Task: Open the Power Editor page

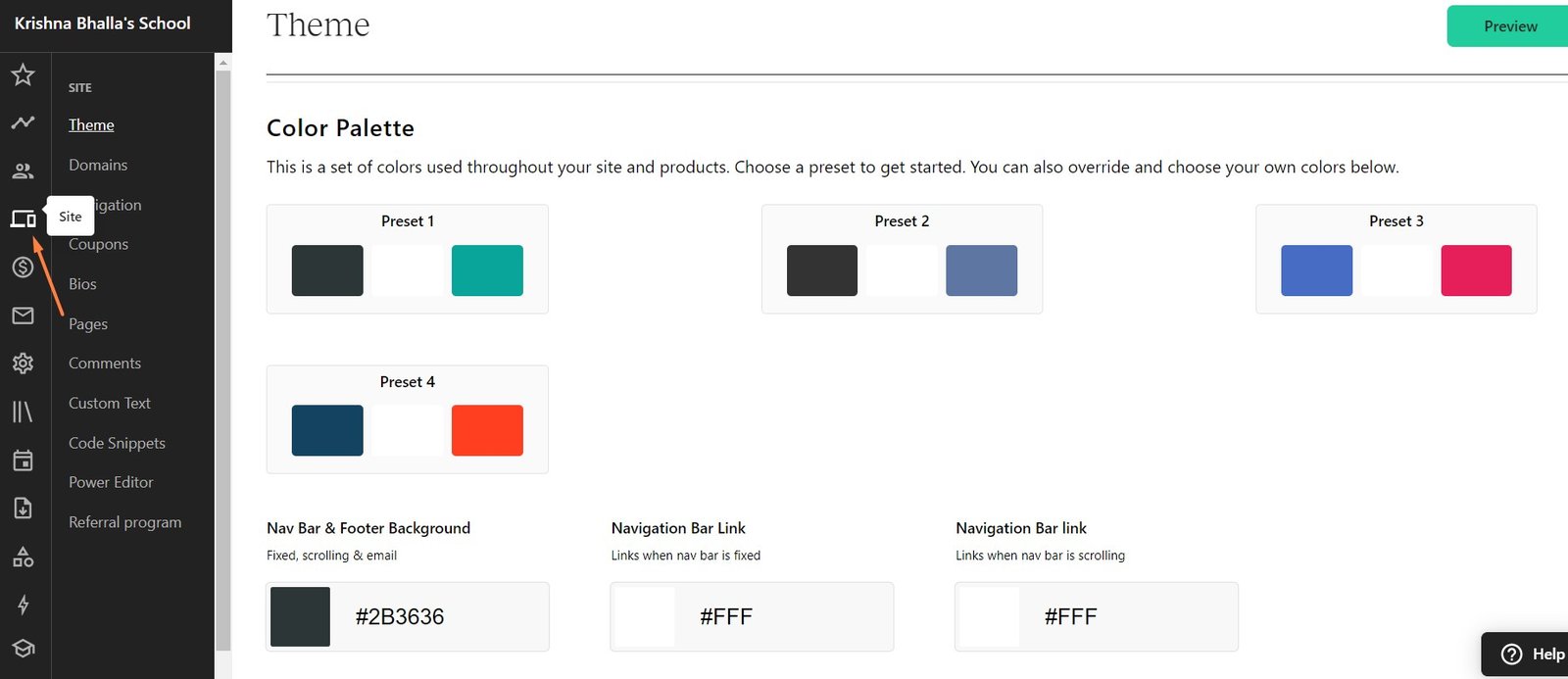Action: (x=111, y=482)
